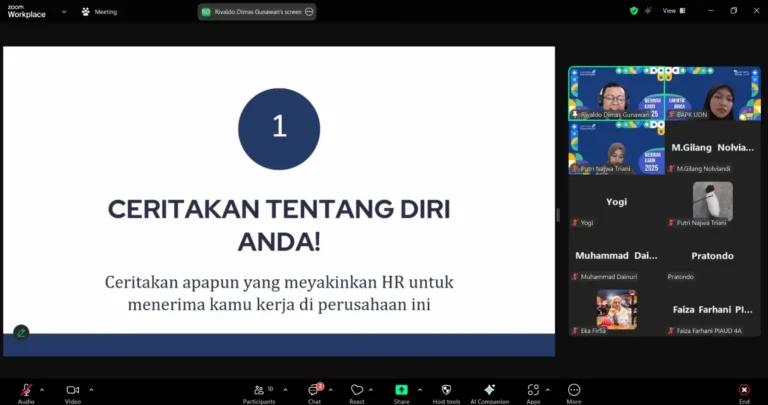Select Rivaldo Dimas Gunawan video tile

(x=617, y=94)
